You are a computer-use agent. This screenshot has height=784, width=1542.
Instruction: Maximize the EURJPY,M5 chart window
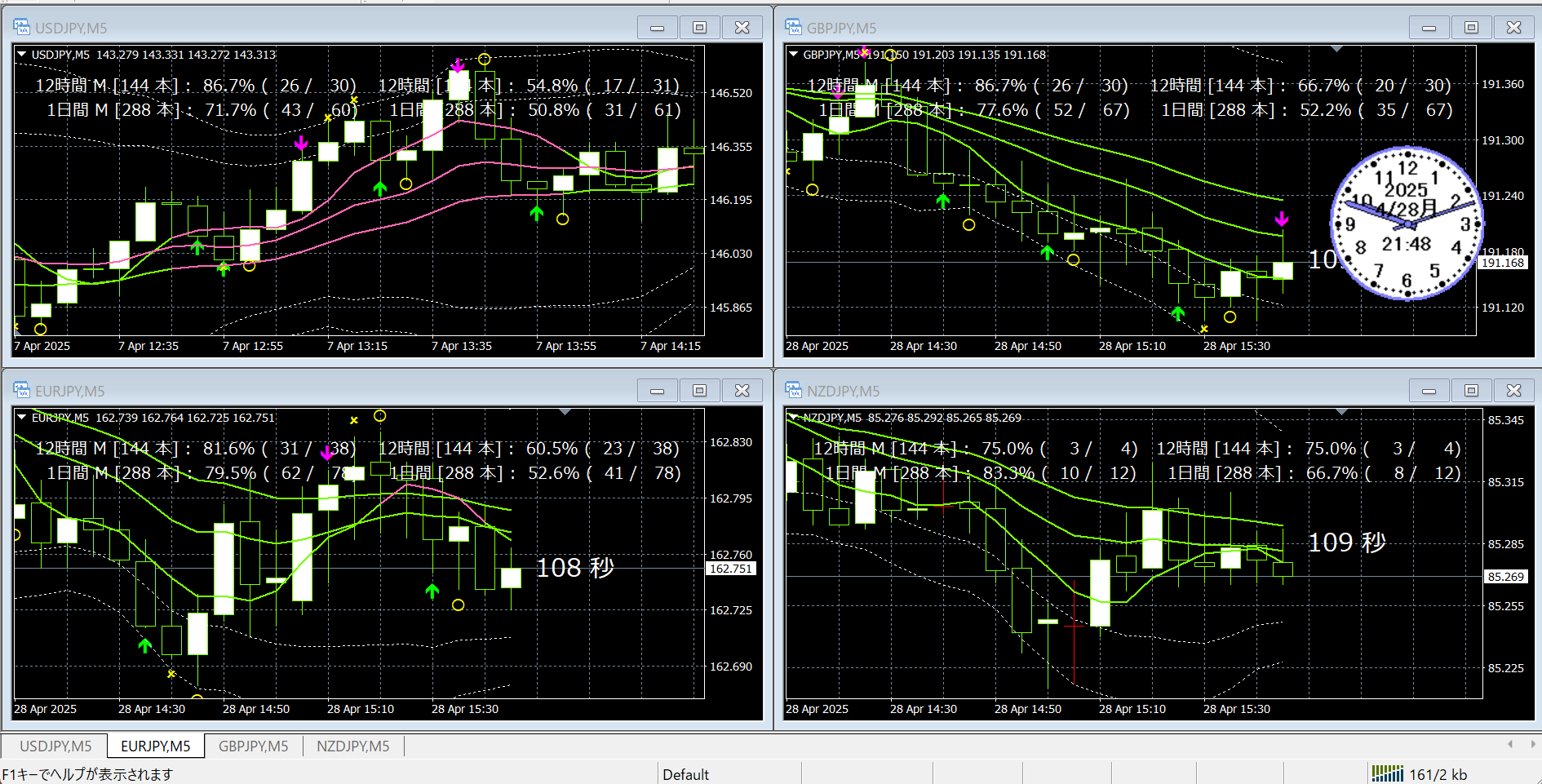coord(699,391)
